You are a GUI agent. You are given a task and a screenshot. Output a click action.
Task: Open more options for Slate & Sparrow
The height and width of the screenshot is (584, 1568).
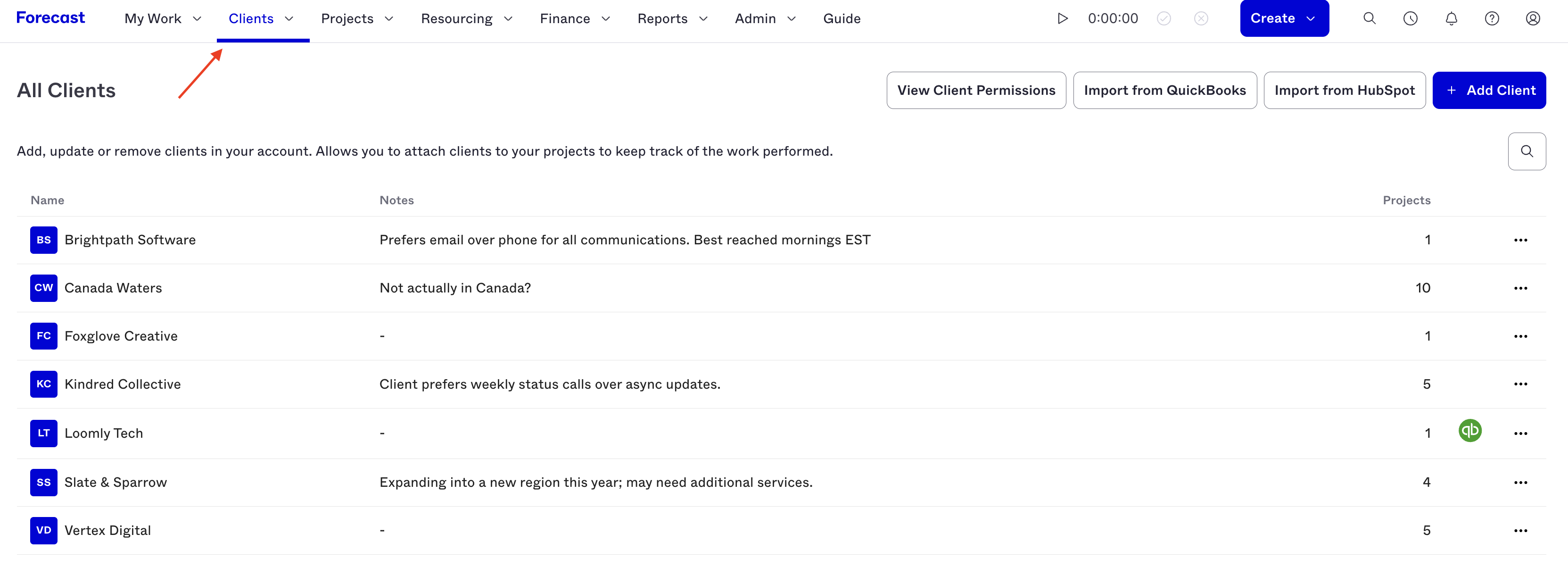pyautogui.click(x=1520, y=482)
